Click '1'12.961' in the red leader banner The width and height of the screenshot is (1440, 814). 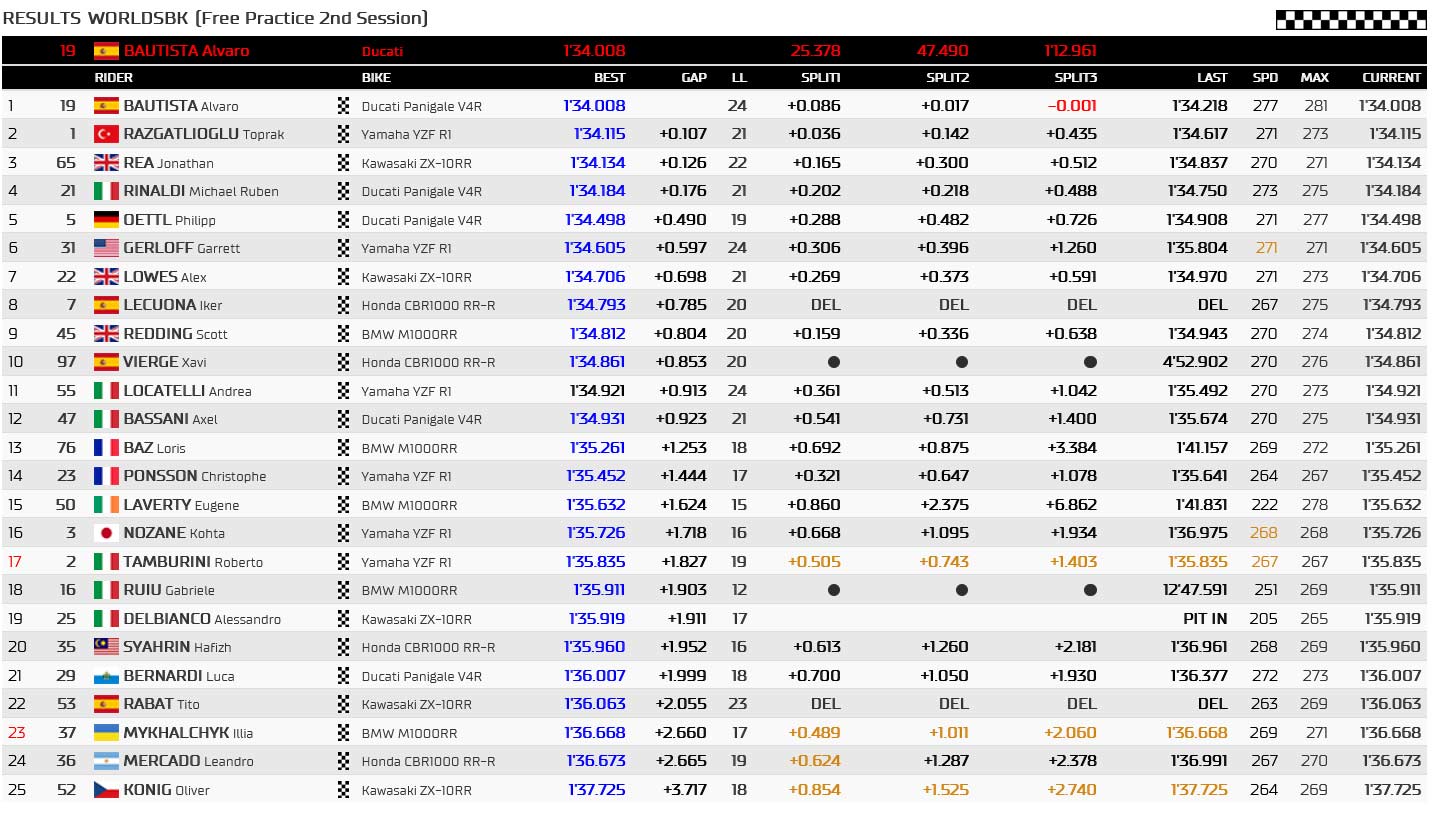[1070, 51]
